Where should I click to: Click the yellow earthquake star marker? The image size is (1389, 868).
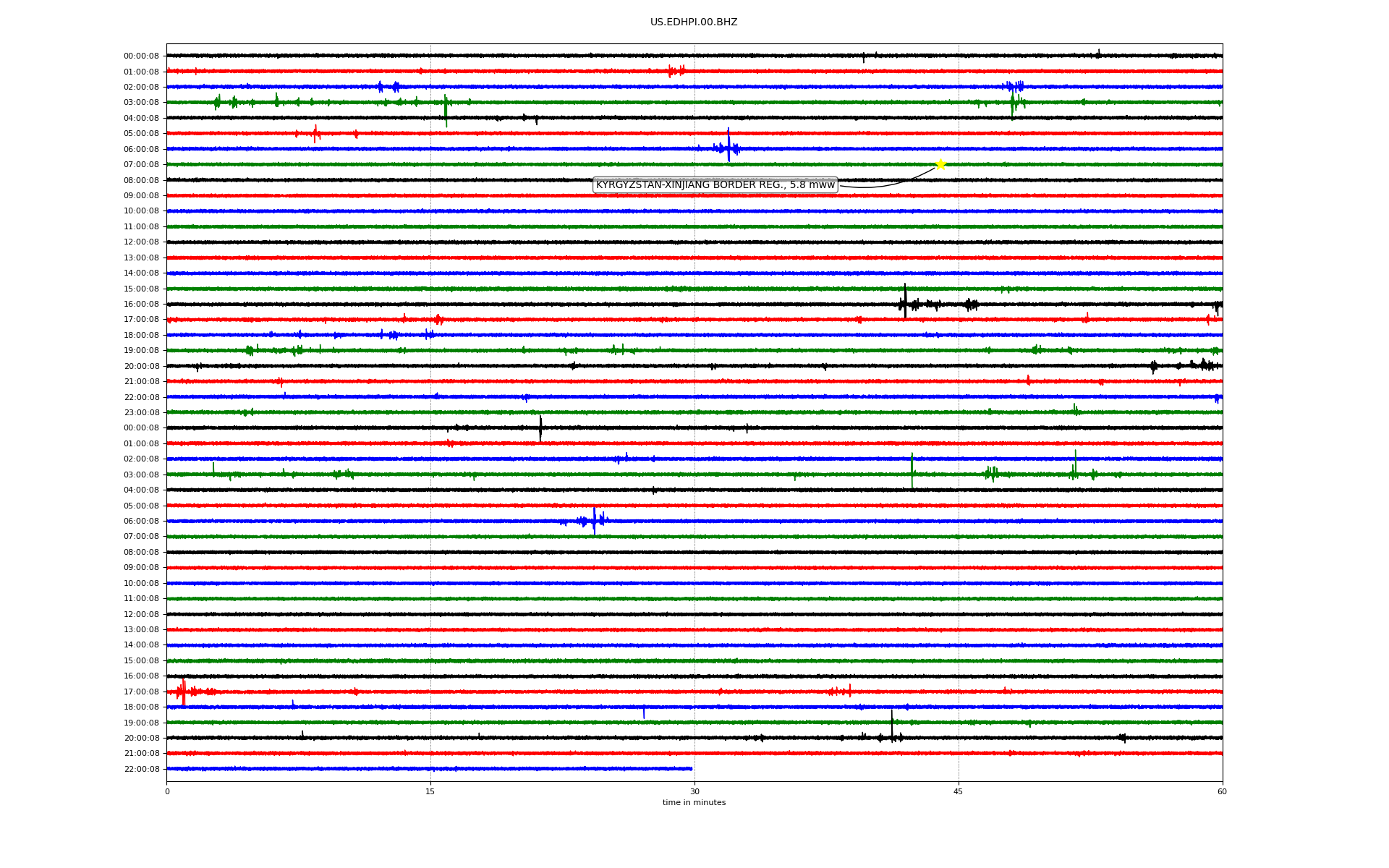click(940, 164)
